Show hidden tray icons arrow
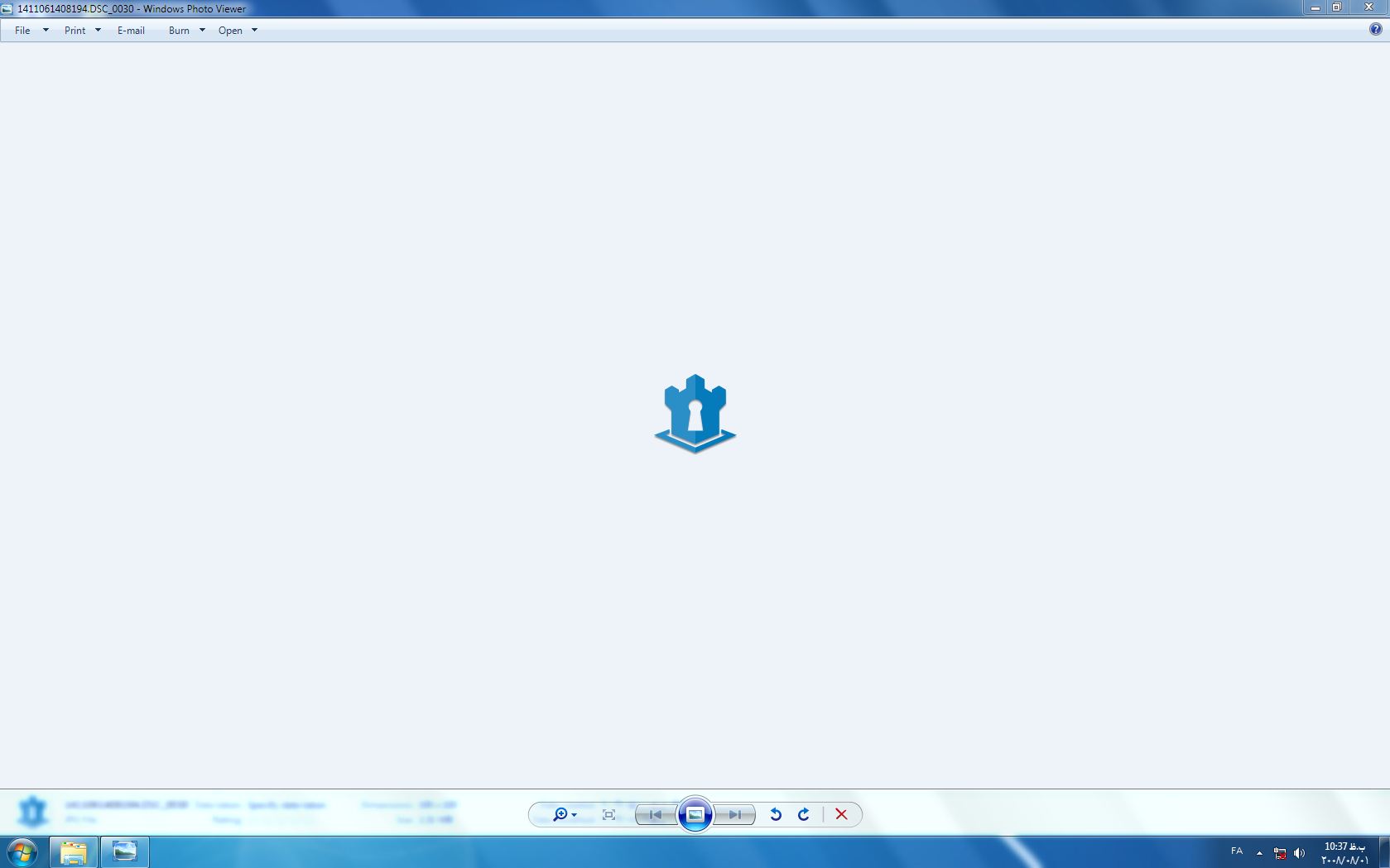This screenshot has width=1390, height=868. click(x=1259, y=852)
